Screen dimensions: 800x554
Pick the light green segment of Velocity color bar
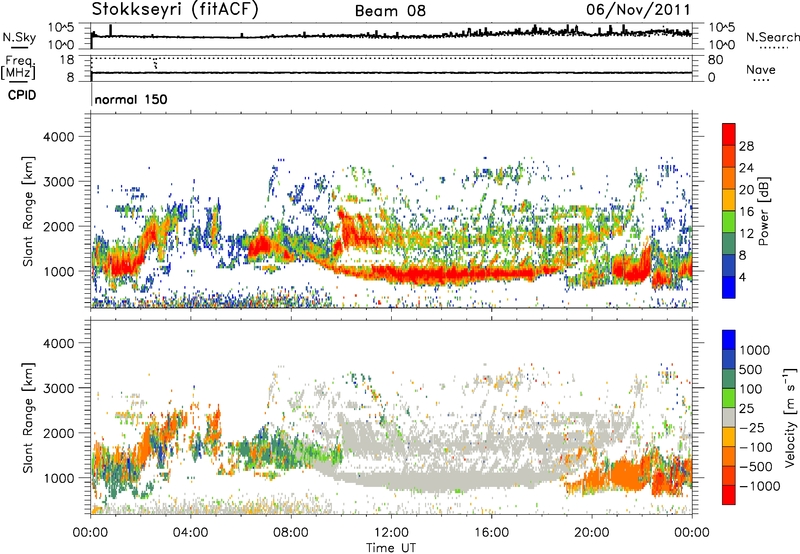point(729,398)
